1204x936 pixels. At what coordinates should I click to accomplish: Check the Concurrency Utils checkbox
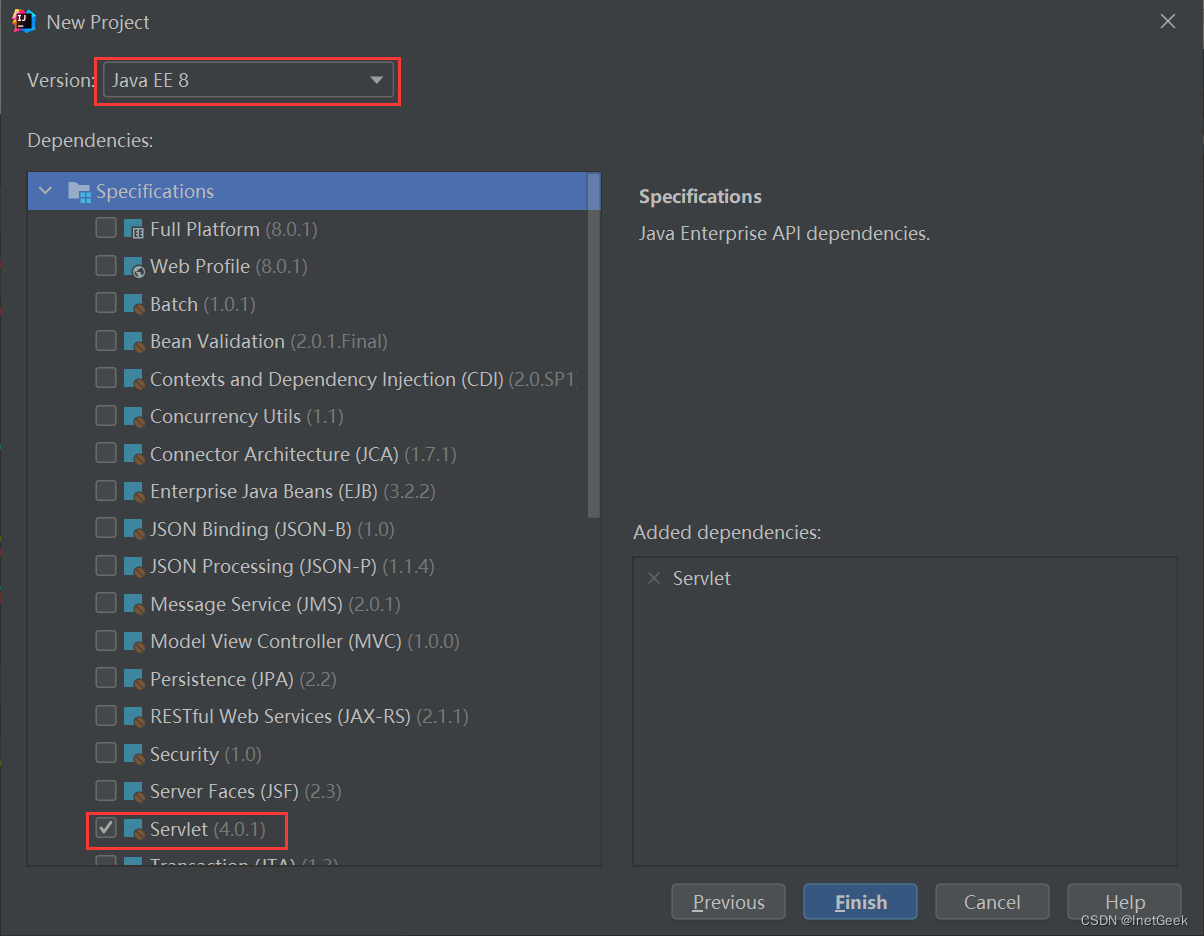click(x=106, y=416)
